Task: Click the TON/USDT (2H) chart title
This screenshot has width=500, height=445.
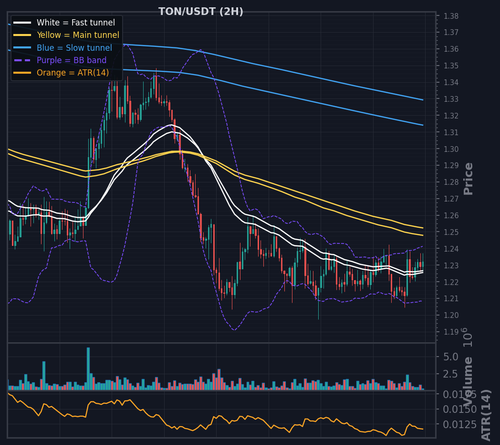Action: tap(201, 11)
